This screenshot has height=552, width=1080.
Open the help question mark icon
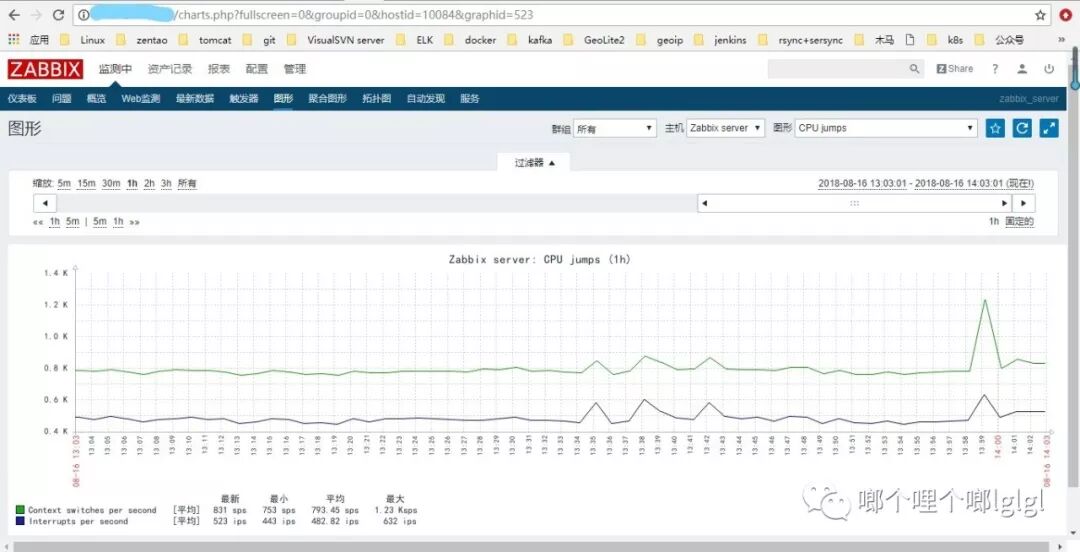[x=995, y=69]
